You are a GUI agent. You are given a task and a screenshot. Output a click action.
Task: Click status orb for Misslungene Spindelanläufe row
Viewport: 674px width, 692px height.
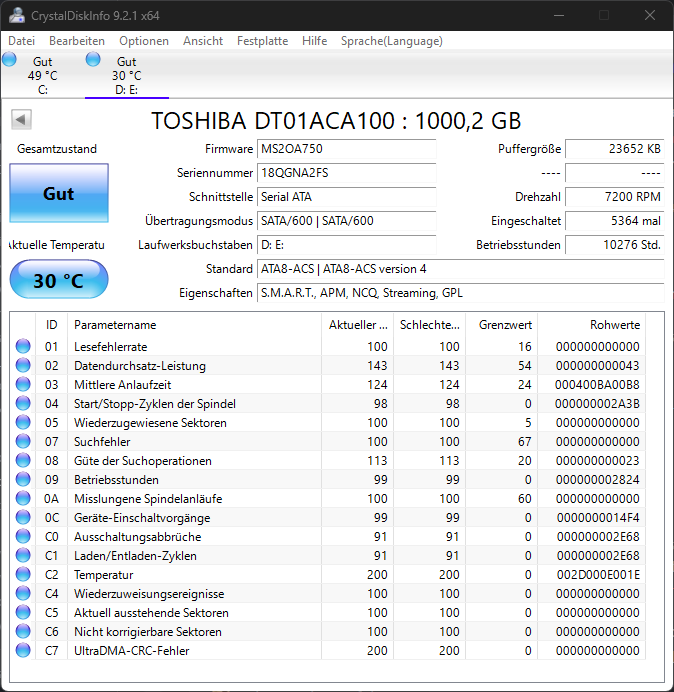pyautogui.click(x=23, y=498)
